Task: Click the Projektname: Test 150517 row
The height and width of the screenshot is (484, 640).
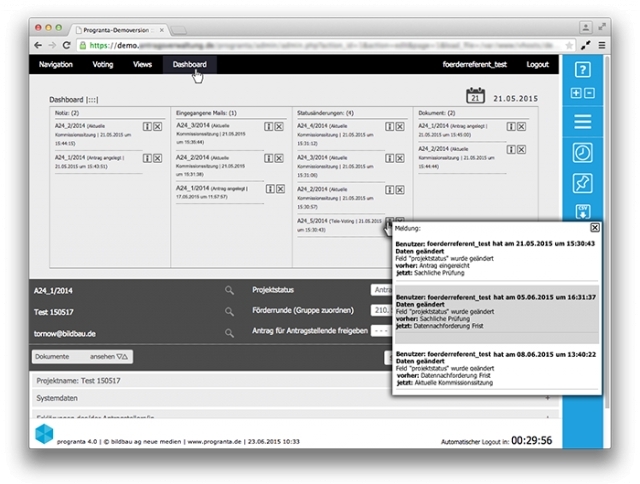Action: [211, 381]
